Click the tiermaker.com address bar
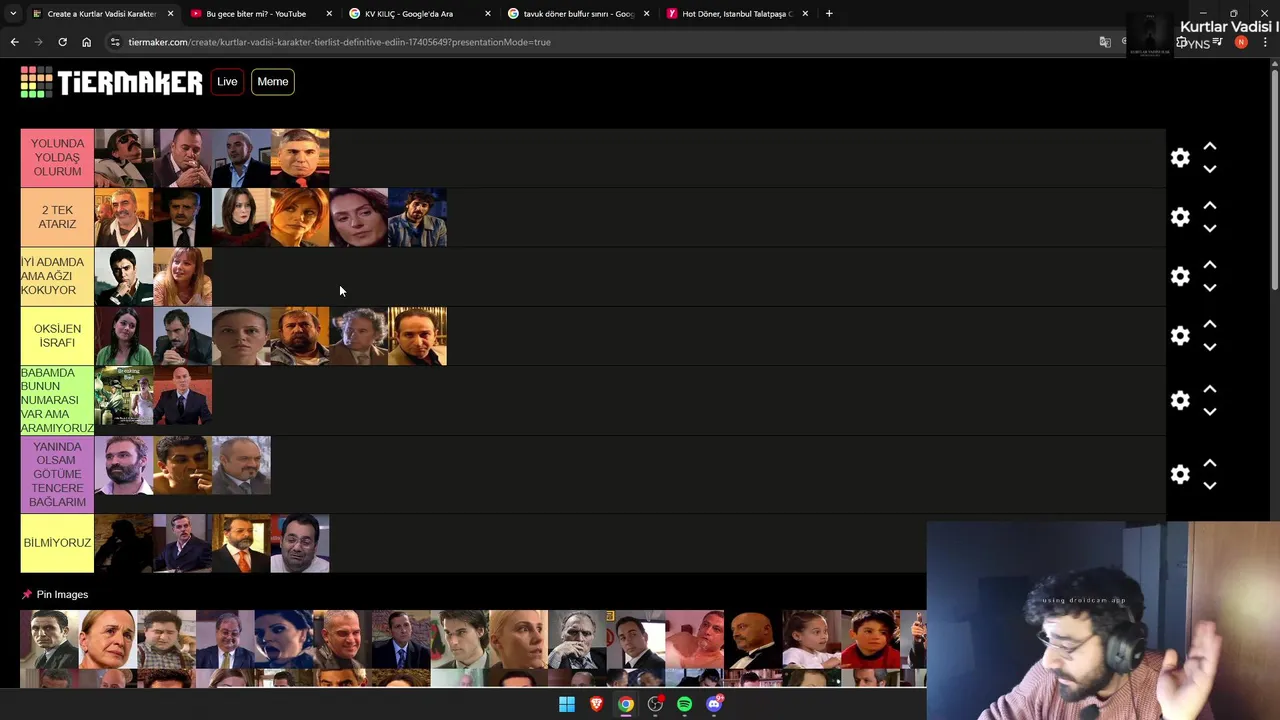 (600, 42)
